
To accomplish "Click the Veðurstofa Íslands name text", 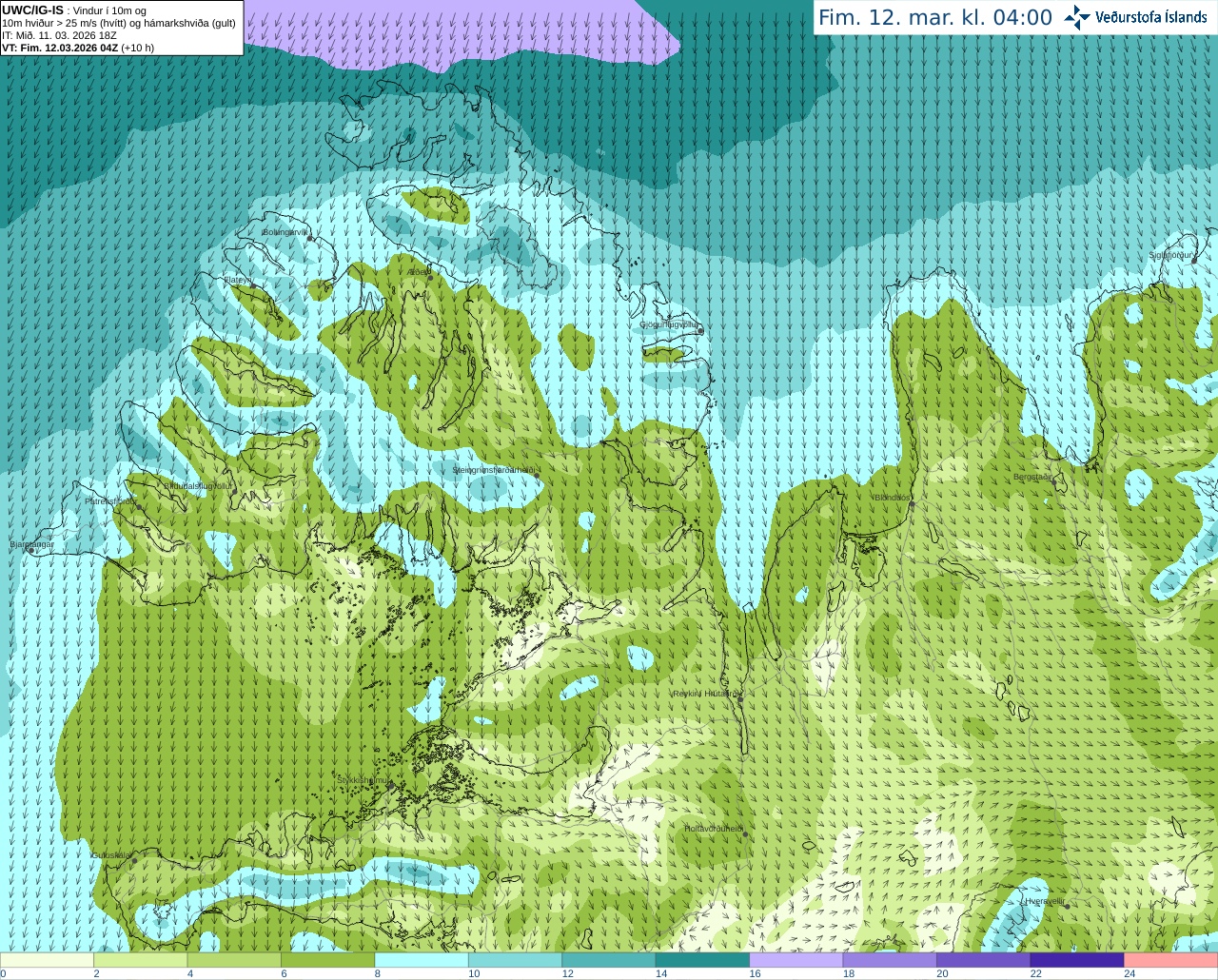I will (1150, 17).
